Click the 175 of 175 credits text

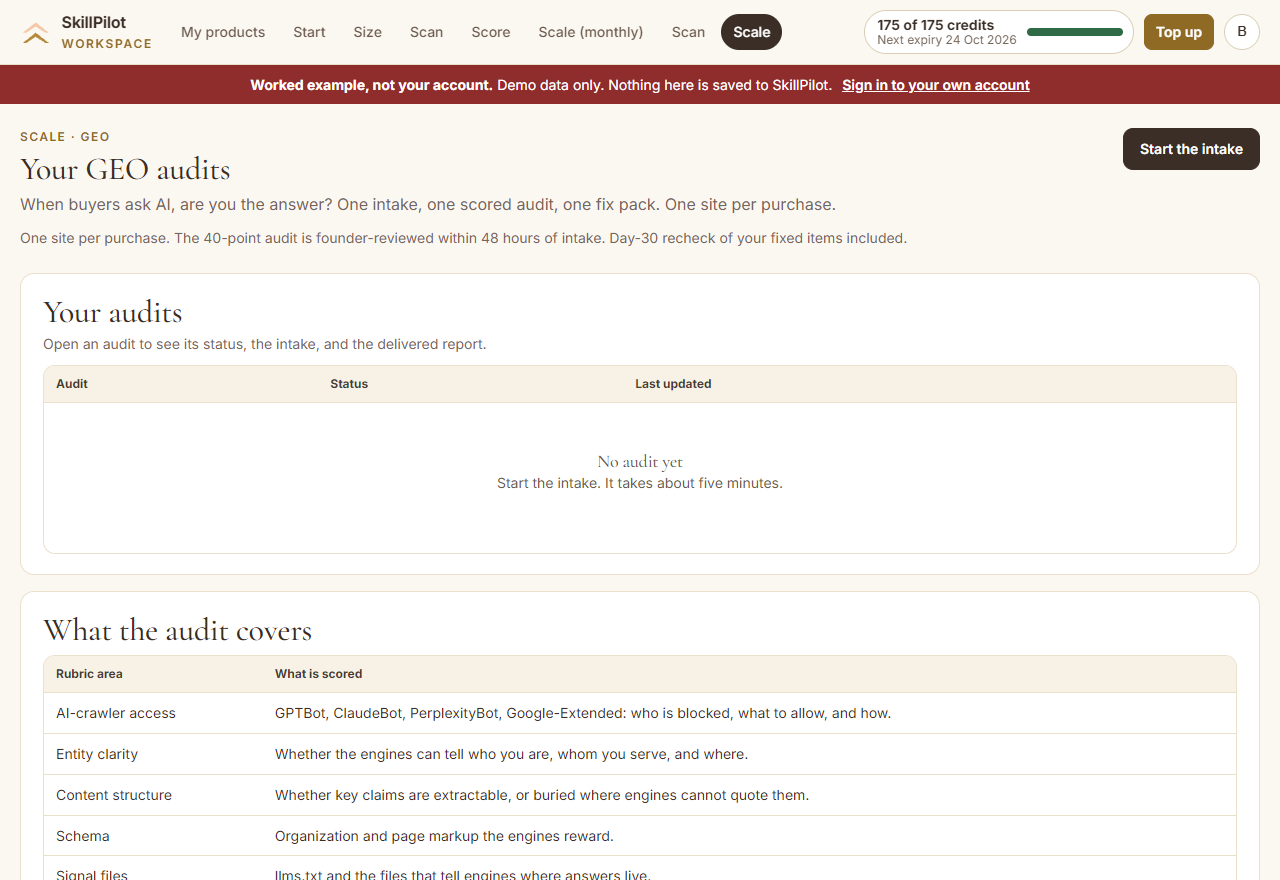[936, 25]
